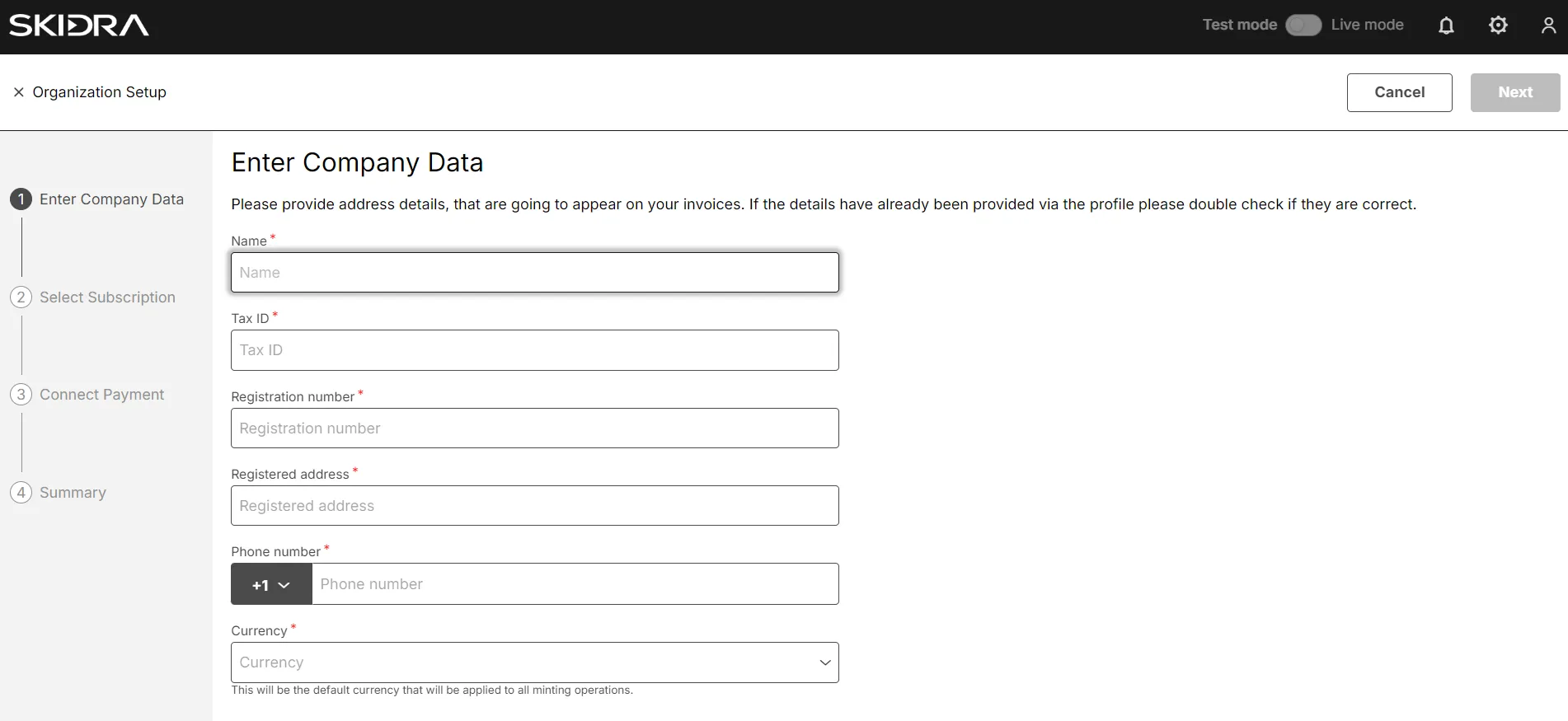Screen dimensions: 1568x721
Task: Open the +1 country code dropdown
Action: point(271,584)
